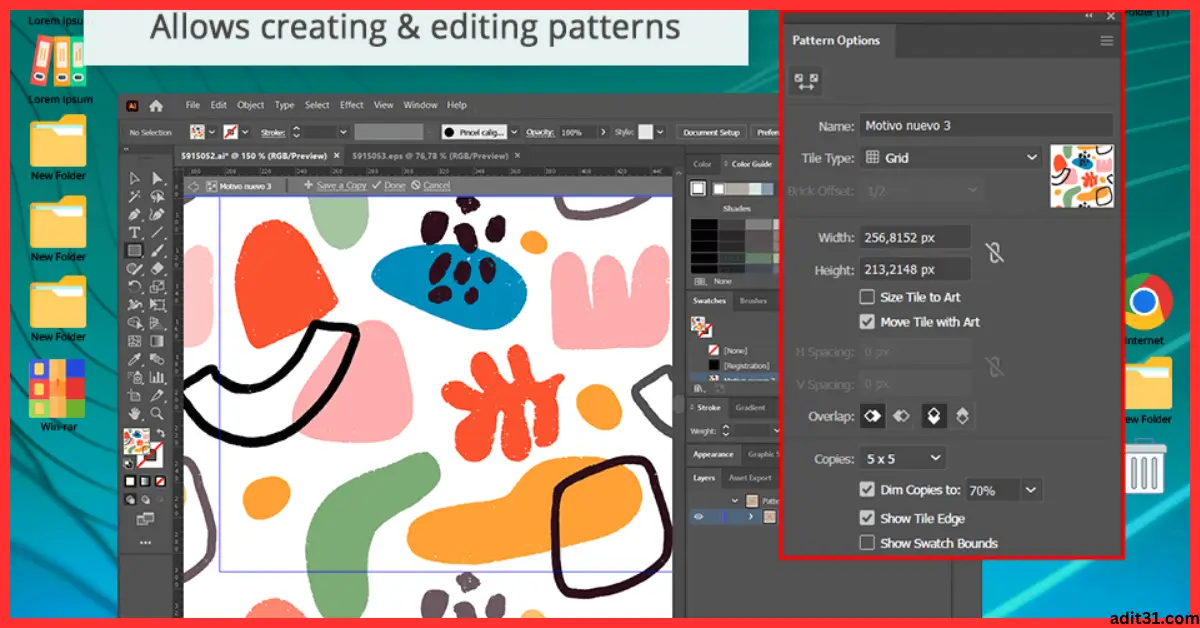Set overlap Right in Front

click(x=901, y=416)
